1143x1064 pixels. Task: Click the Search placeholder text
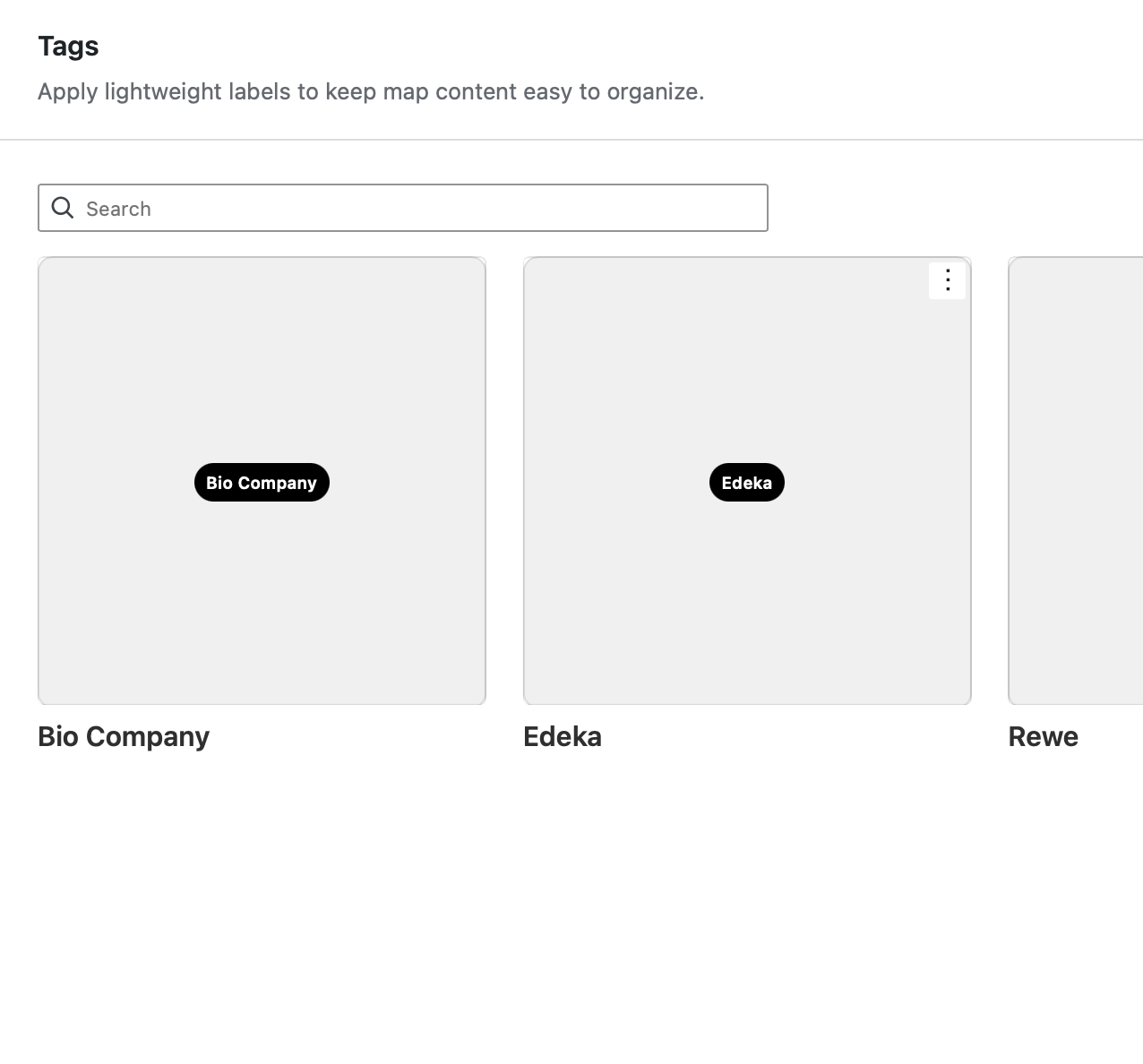pos(118,209)
